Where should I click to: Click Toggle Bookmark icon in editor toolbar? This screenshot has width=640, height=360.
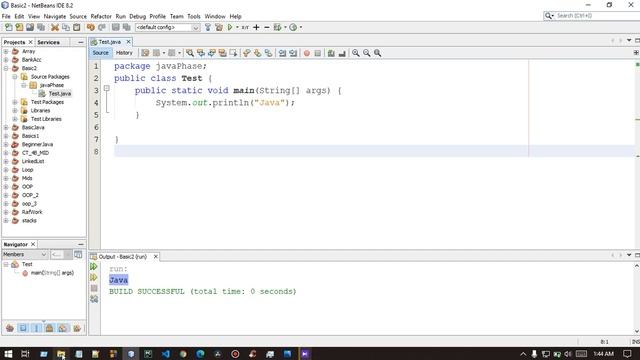point(268,53)
